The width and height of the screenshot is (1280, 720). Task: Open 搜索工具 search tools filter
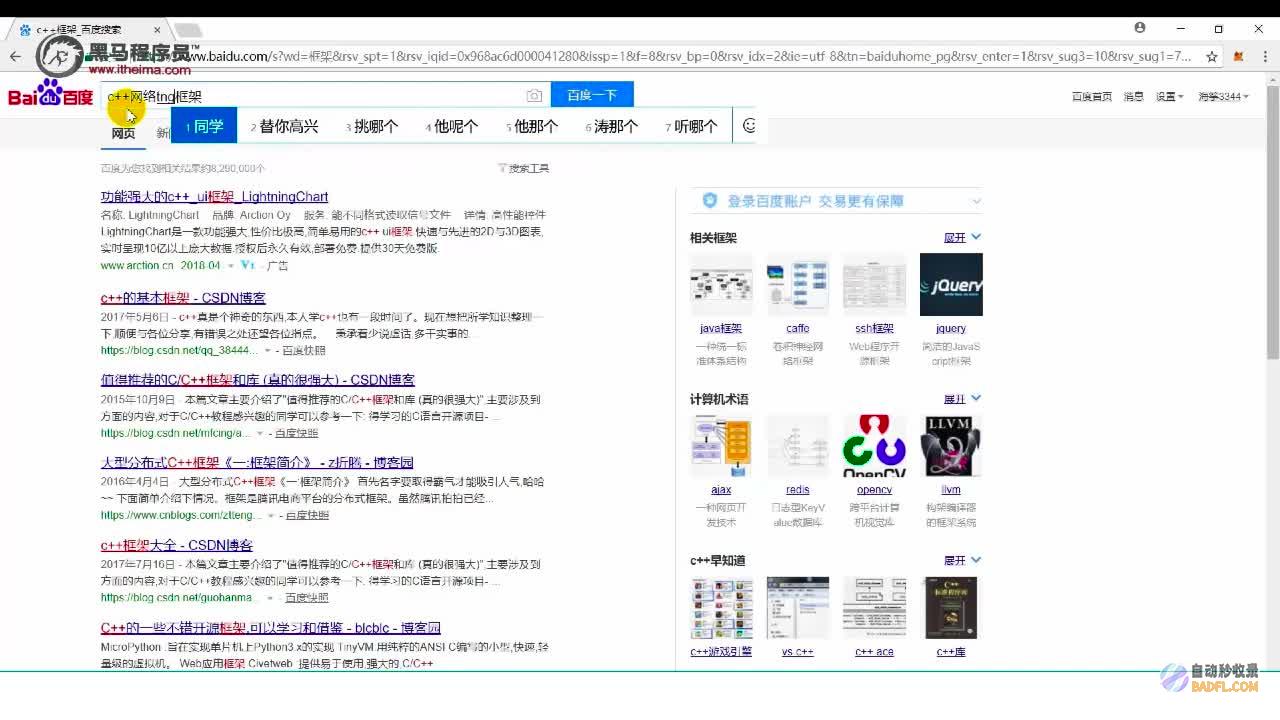[x=524, y=168]
